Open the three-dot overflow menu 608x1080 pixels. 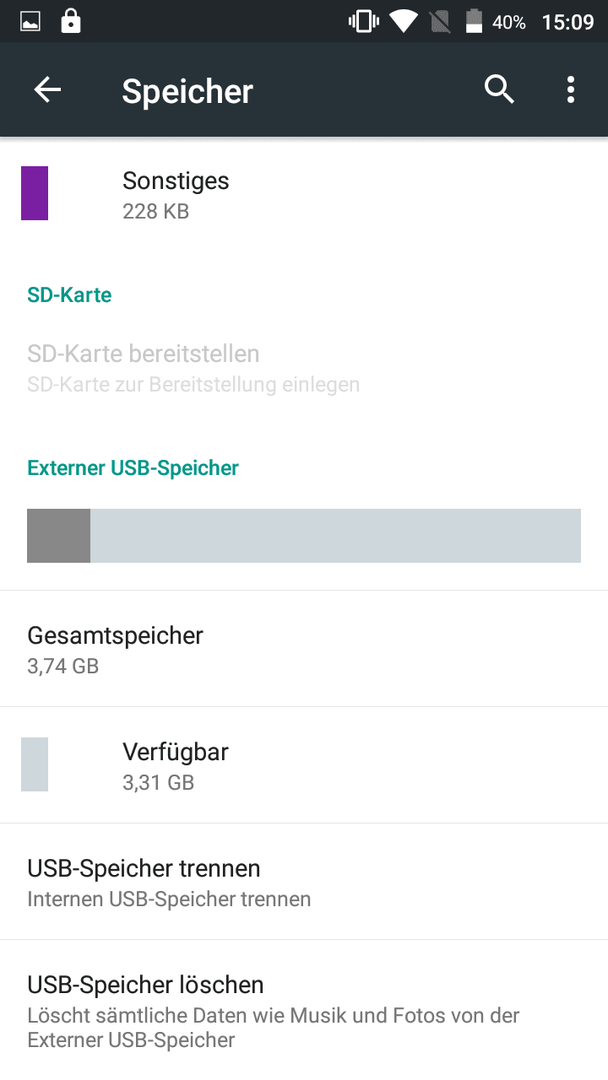[570, 90]
